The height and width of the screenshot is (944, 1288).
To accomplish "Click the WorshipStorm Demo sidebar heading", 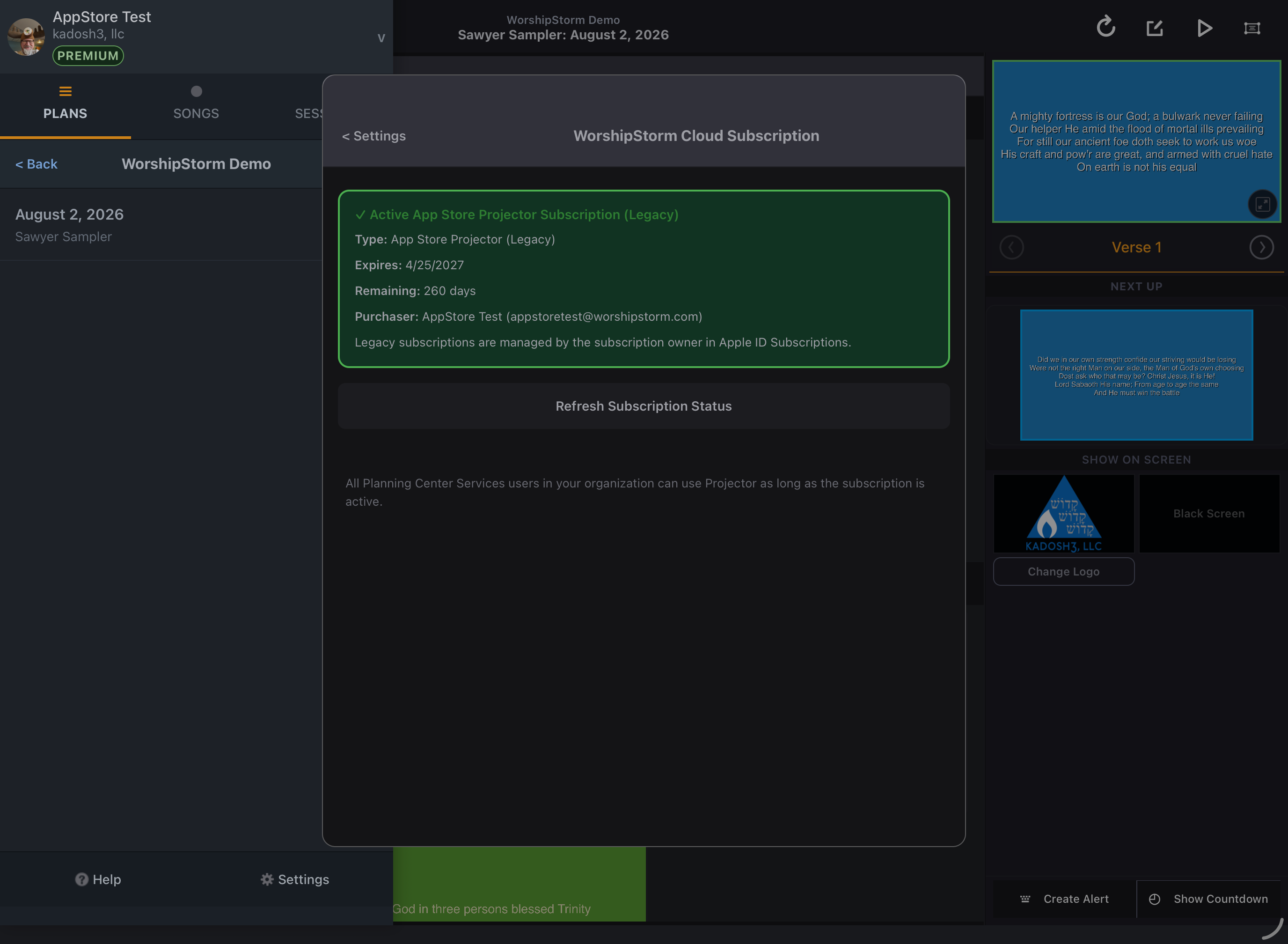I will (x=196, y=164).
